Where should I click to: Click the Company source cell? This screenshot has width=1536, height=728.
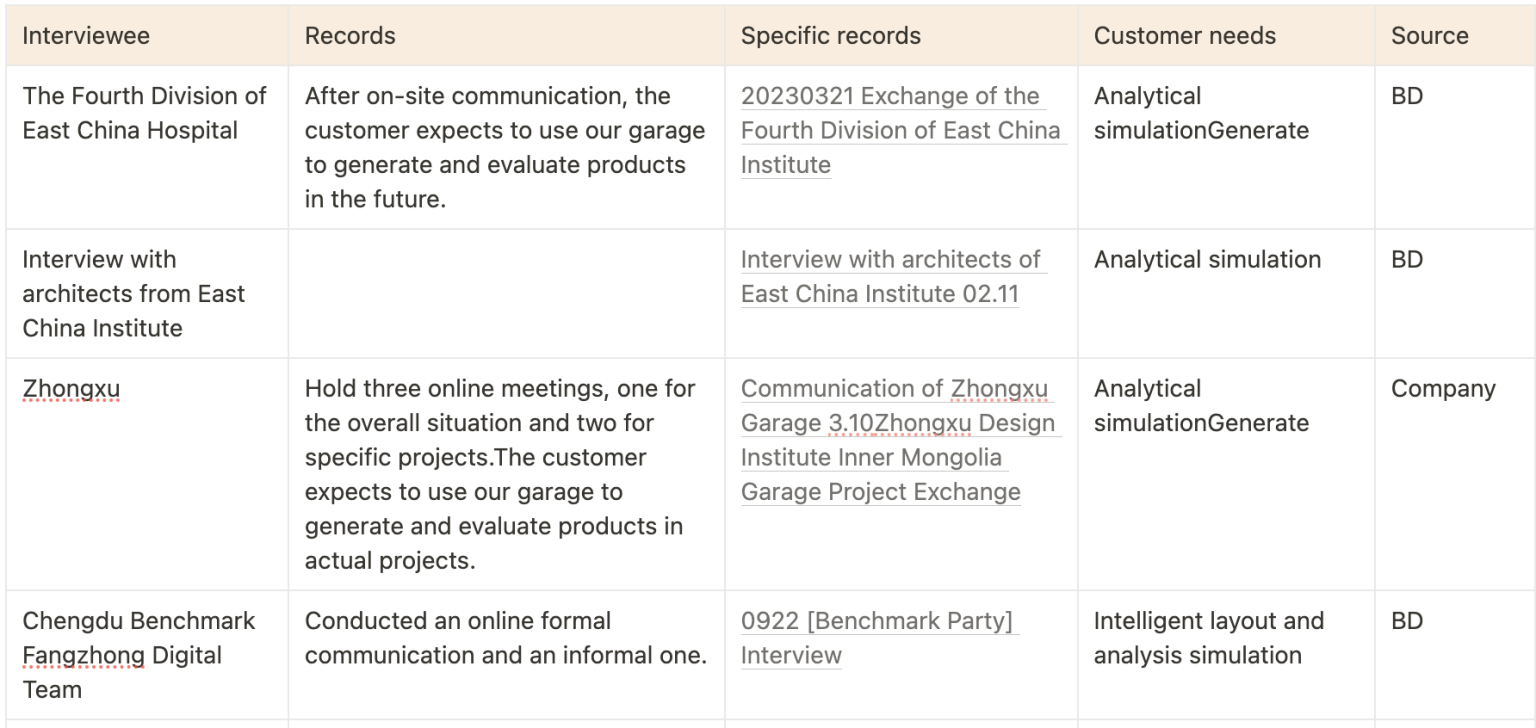(x=1442, y=389)
